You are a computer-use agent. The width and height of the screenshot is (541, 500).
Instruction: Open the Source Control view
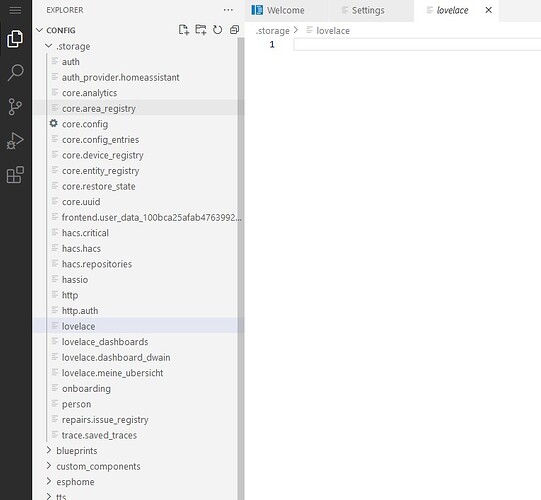pyautogui.click(x=15, y=107)
